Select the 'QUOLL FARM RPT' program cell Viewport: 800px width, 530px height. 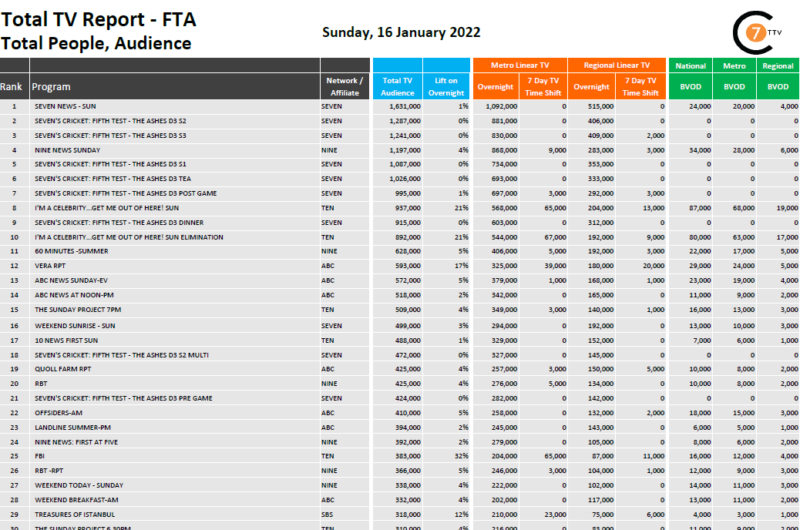tap(62, 369)
